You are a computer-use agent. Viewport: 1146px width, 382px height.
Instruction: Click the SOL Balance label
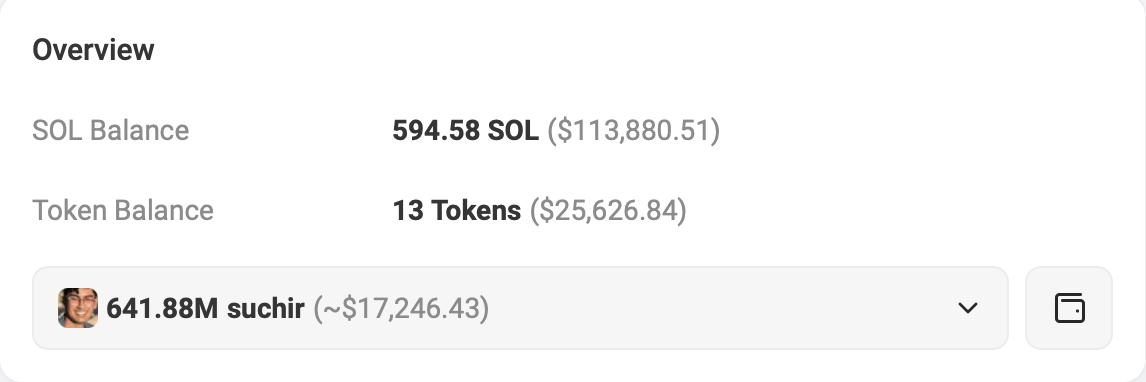110,130
